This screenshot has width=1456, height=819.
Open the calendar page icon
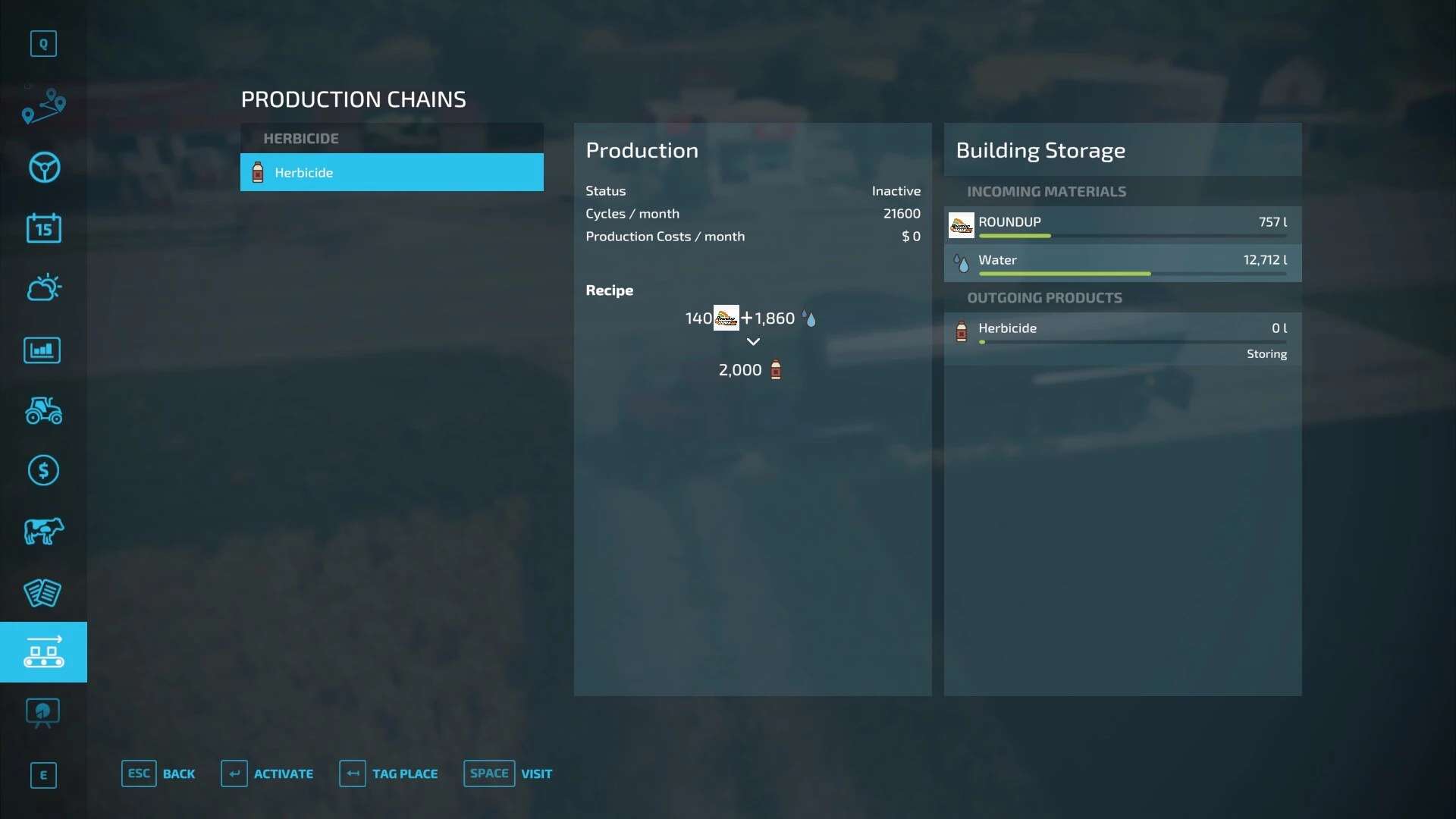(43, 227)
